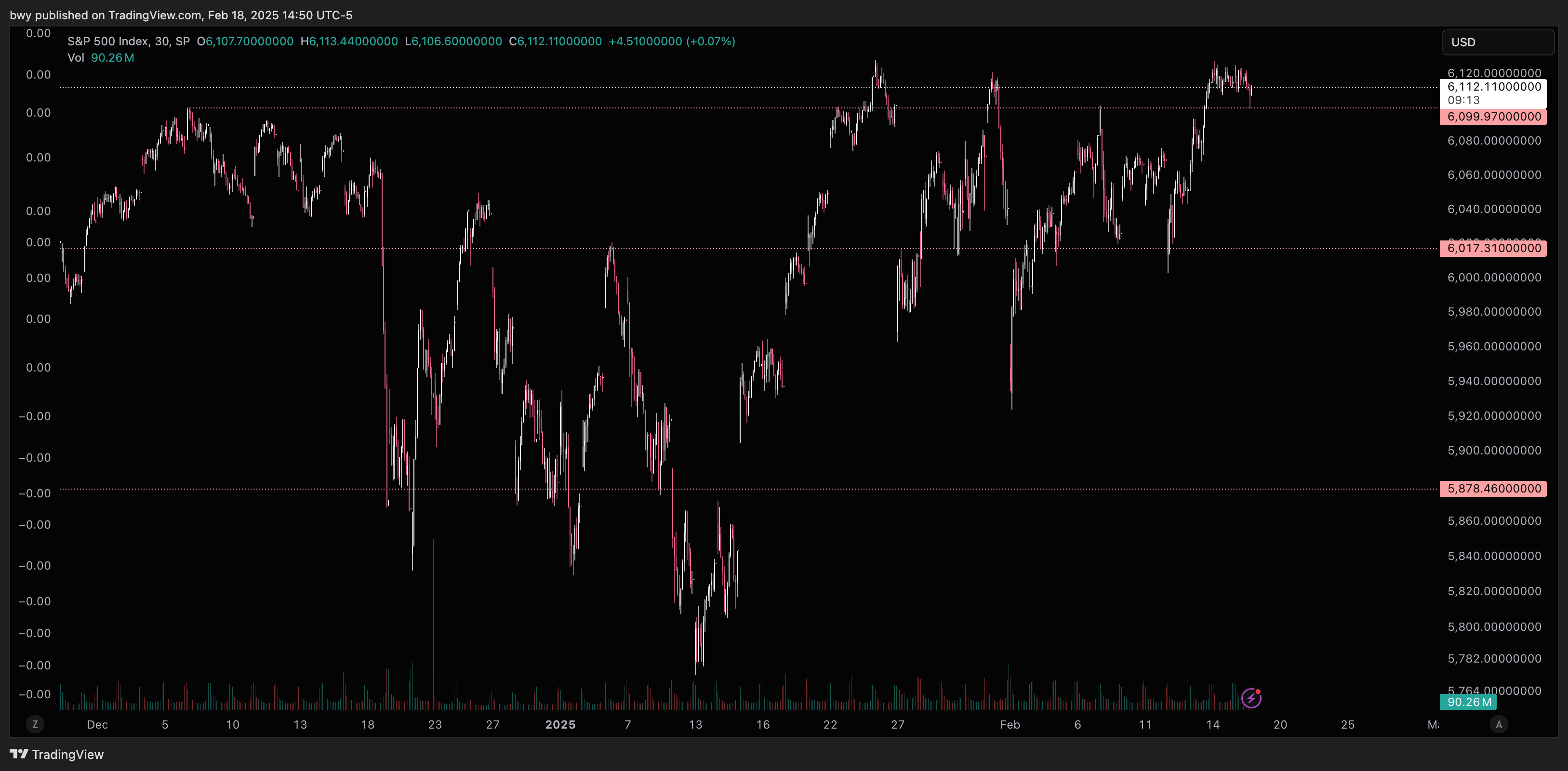The height and width of the screenshot is (771, 1568).
Task: Click the 6,040.00000000 price axis label
Action: [1494, 209]
